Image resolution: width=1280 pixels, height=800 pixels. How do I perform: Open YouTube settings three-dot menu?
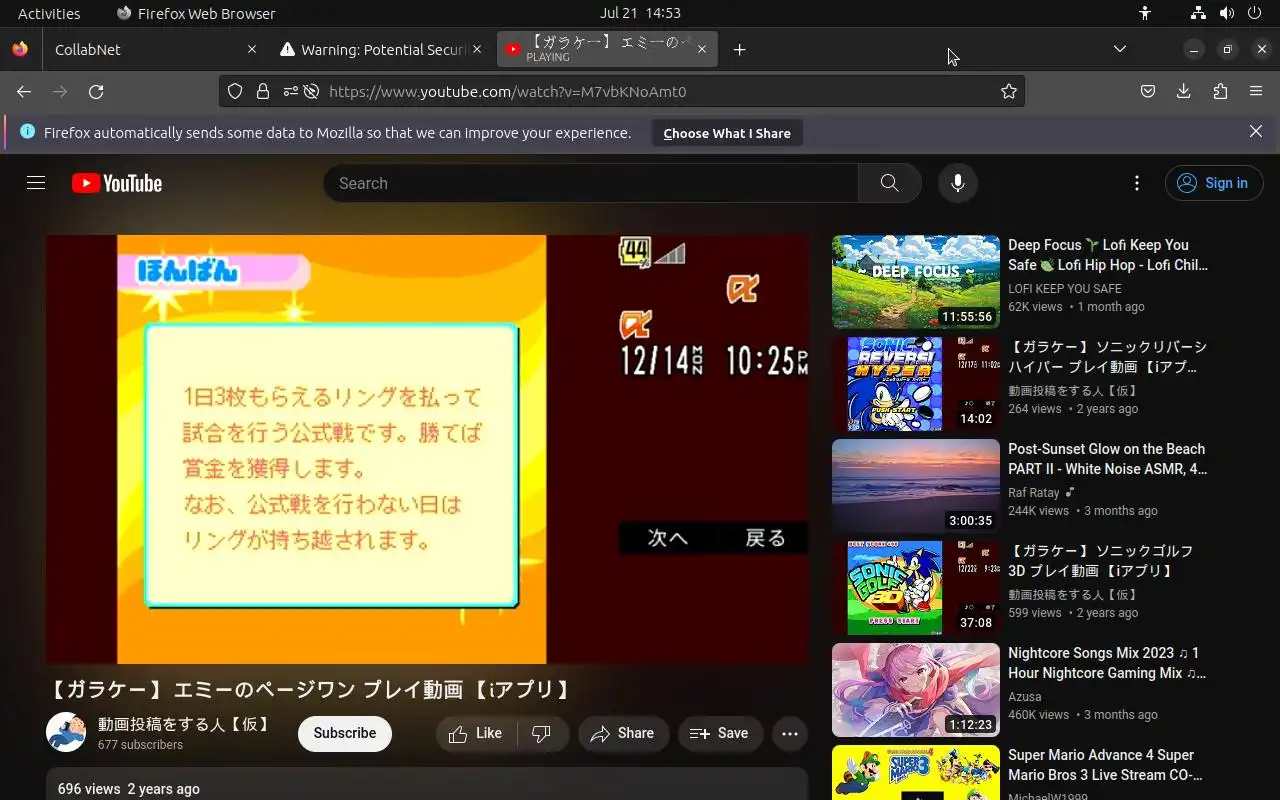coord(1136,183)
